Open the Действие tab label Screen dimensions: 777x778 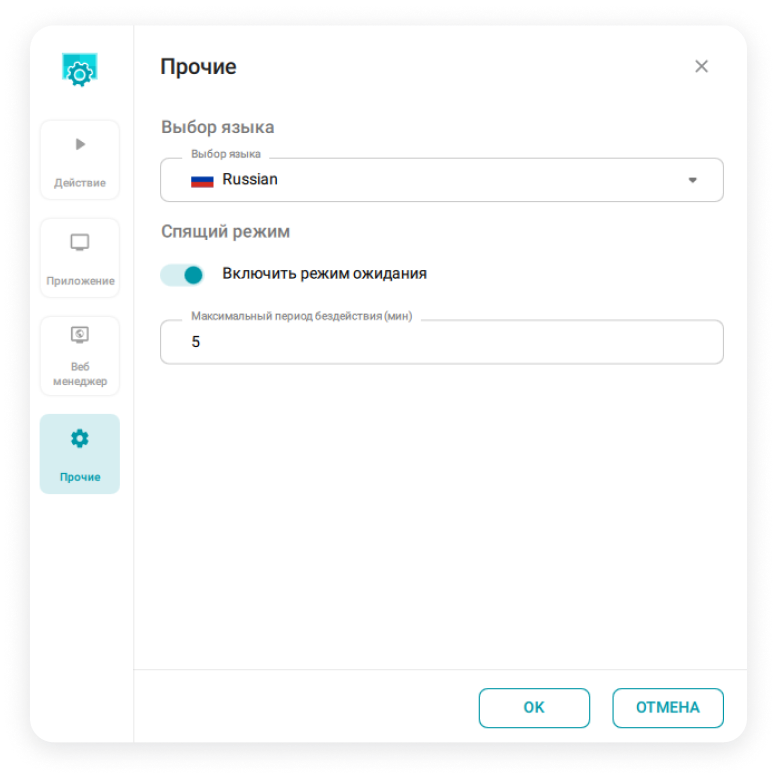coord(80,183)
